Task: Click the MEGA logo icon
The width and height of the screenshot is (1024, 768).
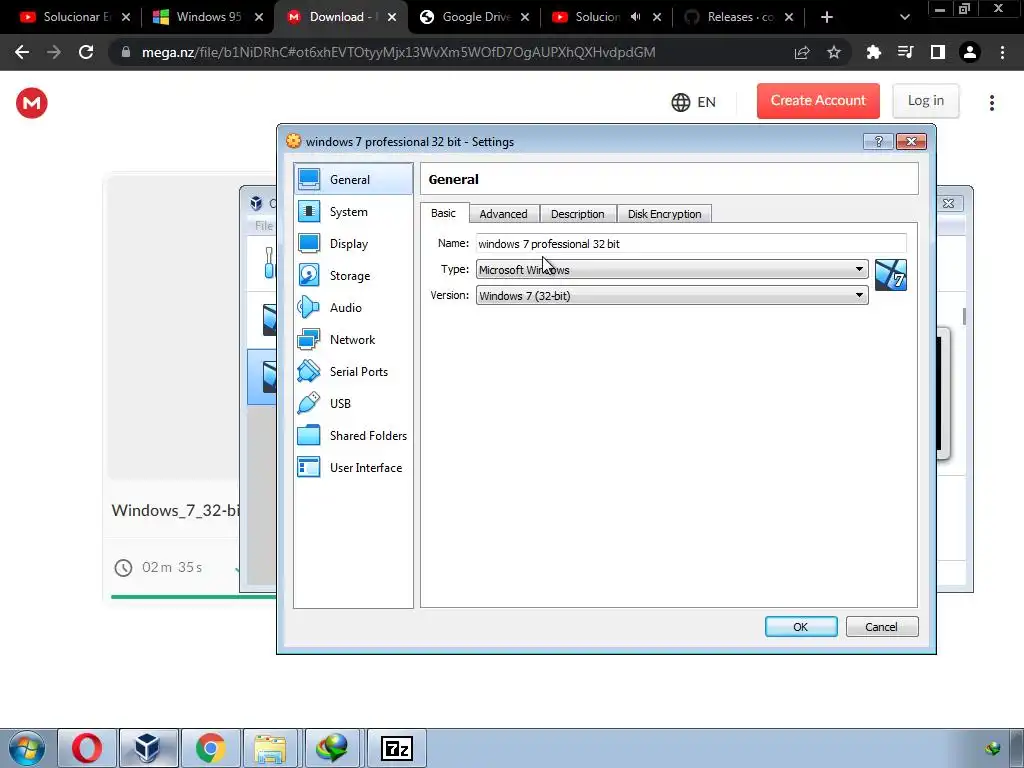Action: point(32,103)
